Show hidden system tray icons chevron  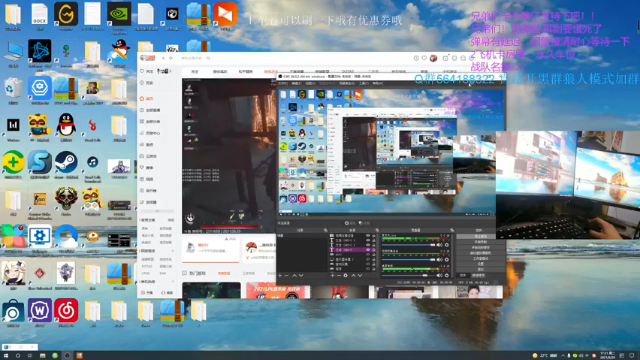pos(563,356)
